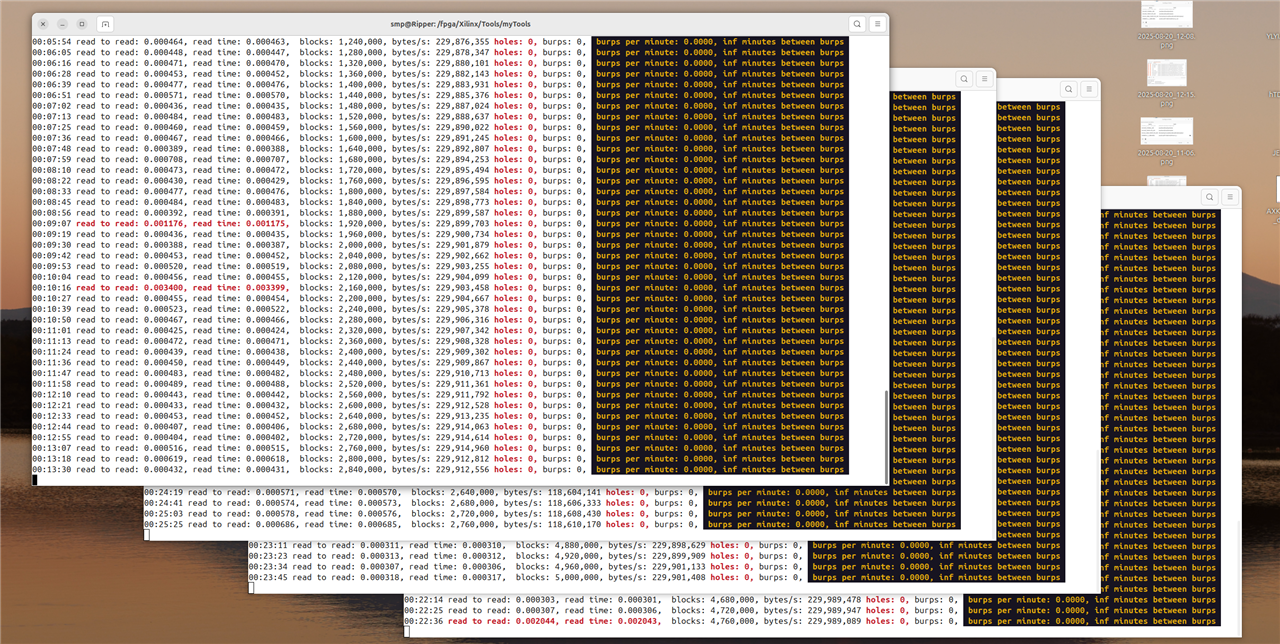
Task: Click the timestamp 00:05:54 in the front terminal
Action: (51, 42)
